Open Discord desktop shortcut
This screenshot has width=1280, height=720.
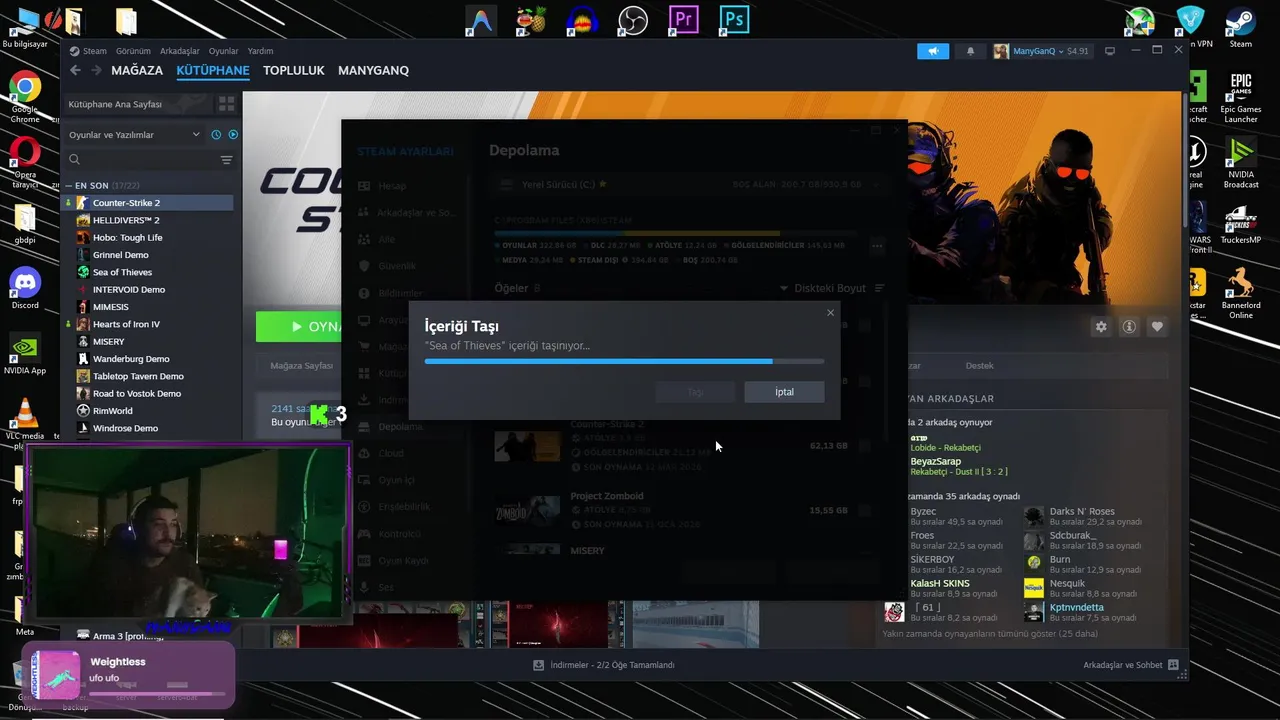tap(25, 288)
